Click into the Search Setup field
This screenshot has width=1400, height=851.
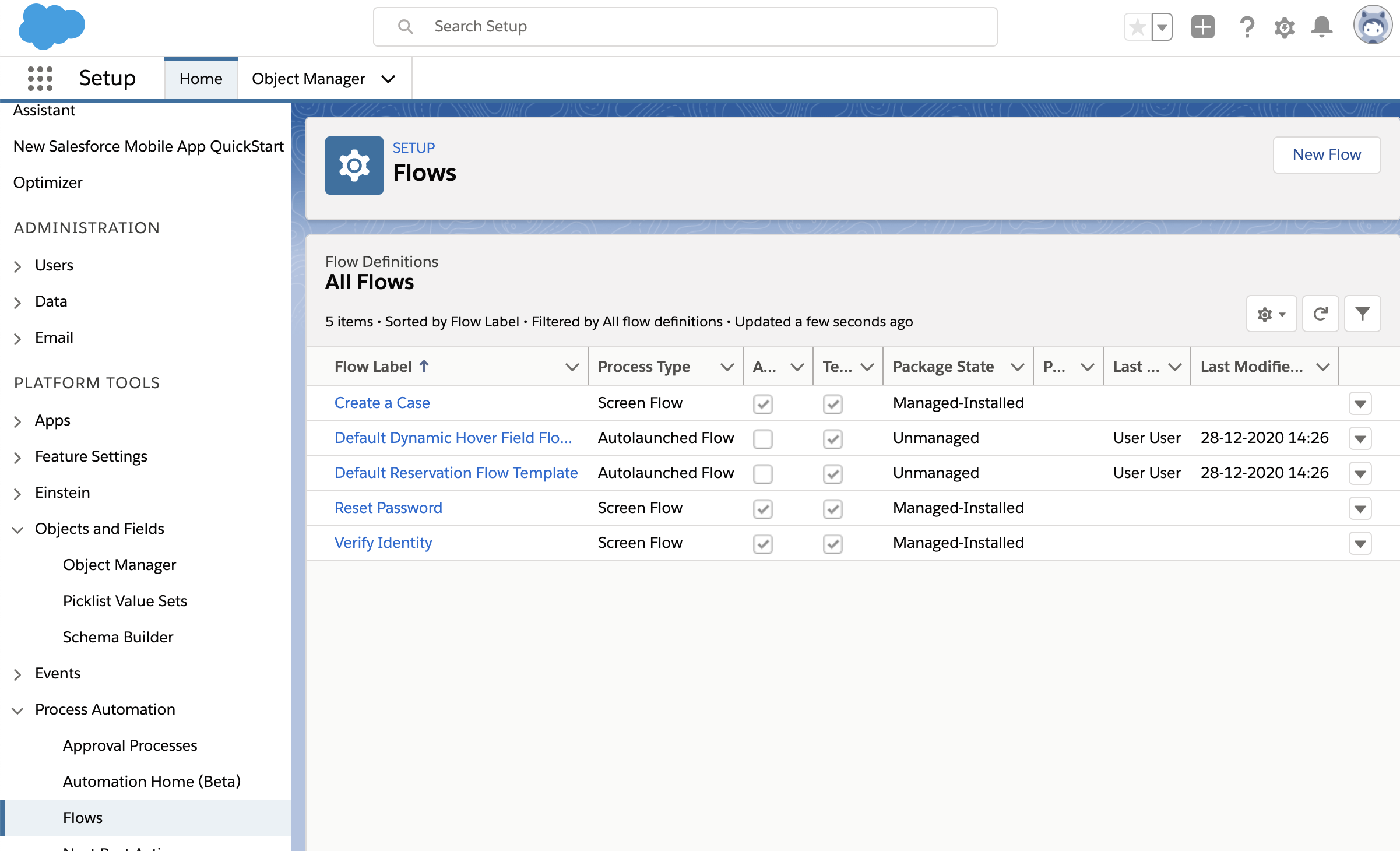tap(685, 27)
